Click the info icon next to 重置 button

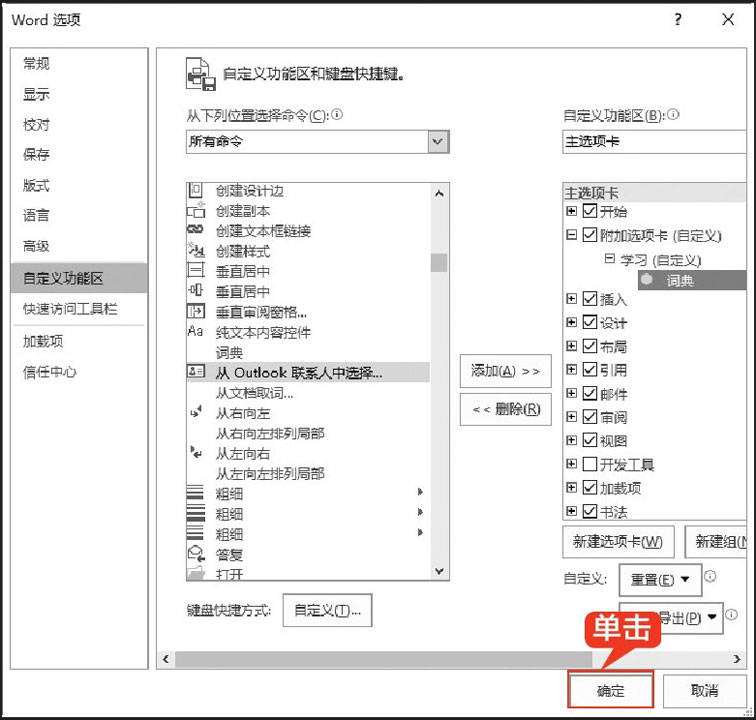[x=710, y=576]
